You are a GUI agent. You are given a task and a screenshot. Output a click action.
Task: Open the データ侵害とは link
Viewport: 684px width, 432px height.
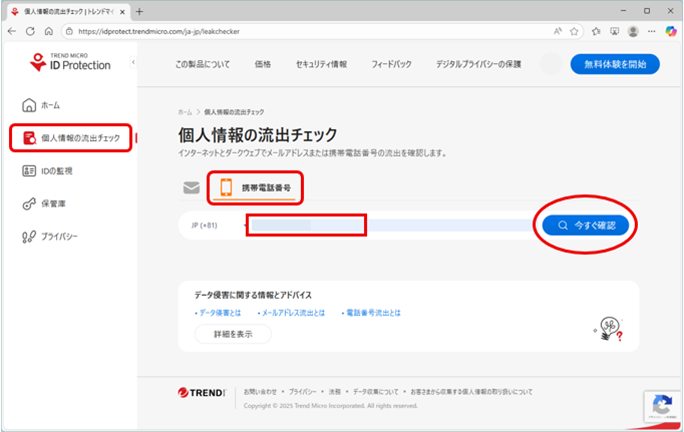pyautogui.click(x=219, y=313)
